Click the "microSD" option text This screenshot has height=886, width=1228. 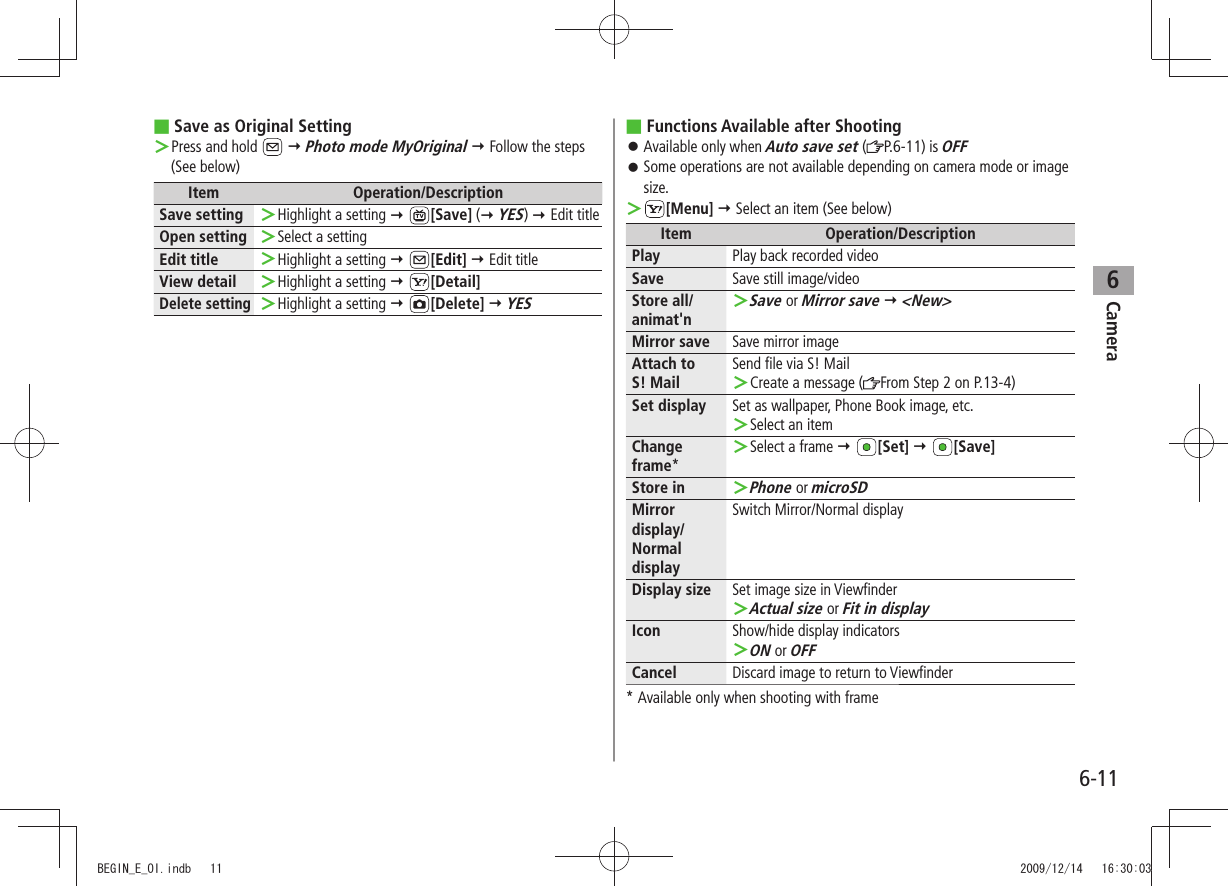tap(839, 488)
